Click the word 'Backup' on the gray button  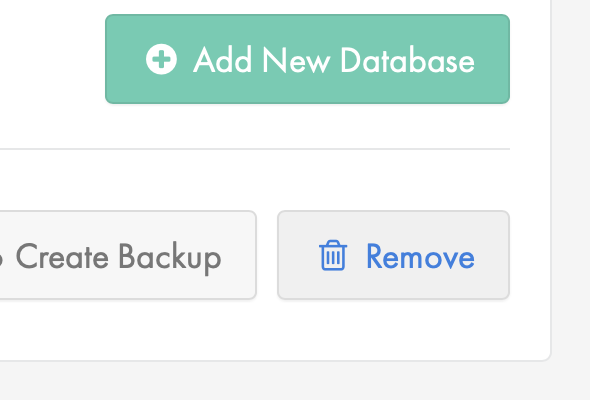click(170, 258)
